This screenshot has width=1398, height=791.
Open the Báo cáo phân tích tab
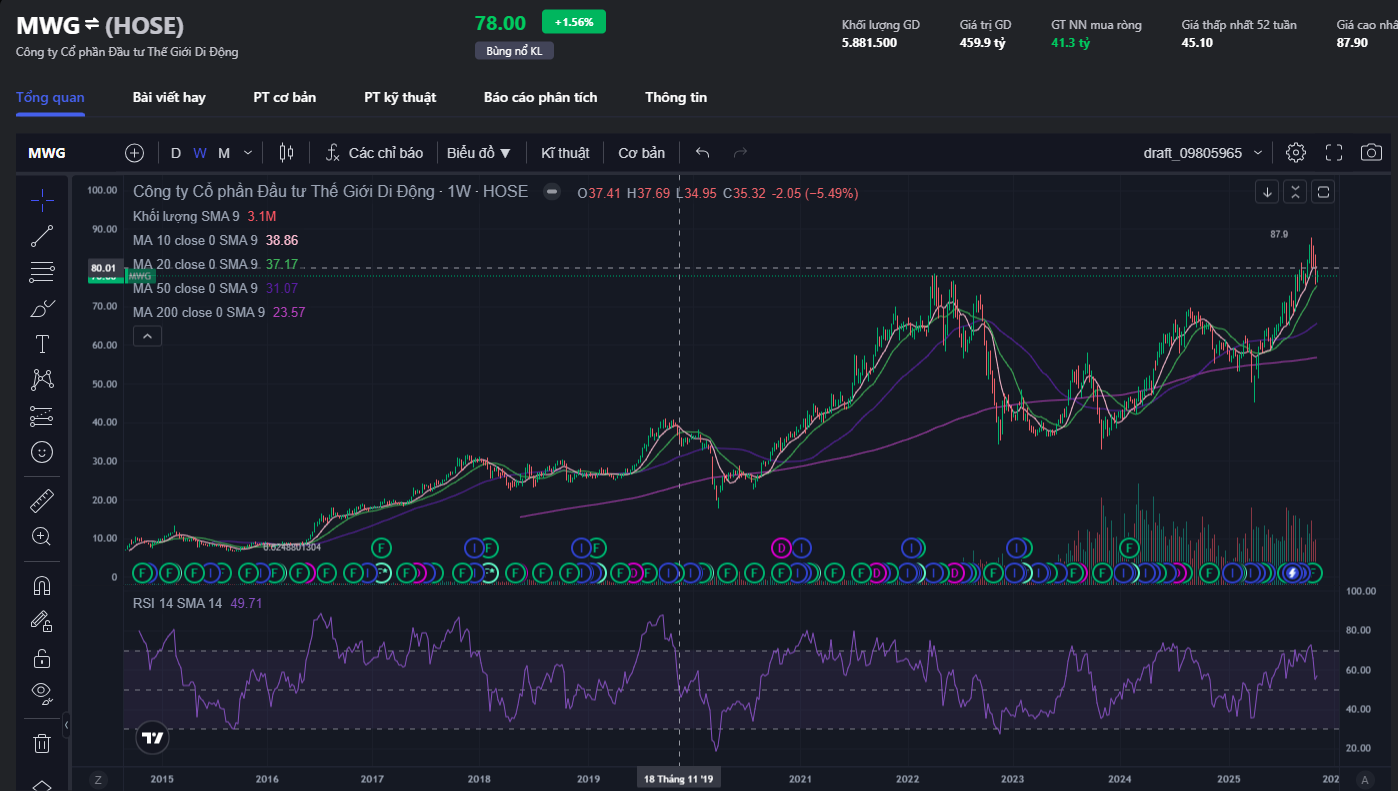pos(540,97)
